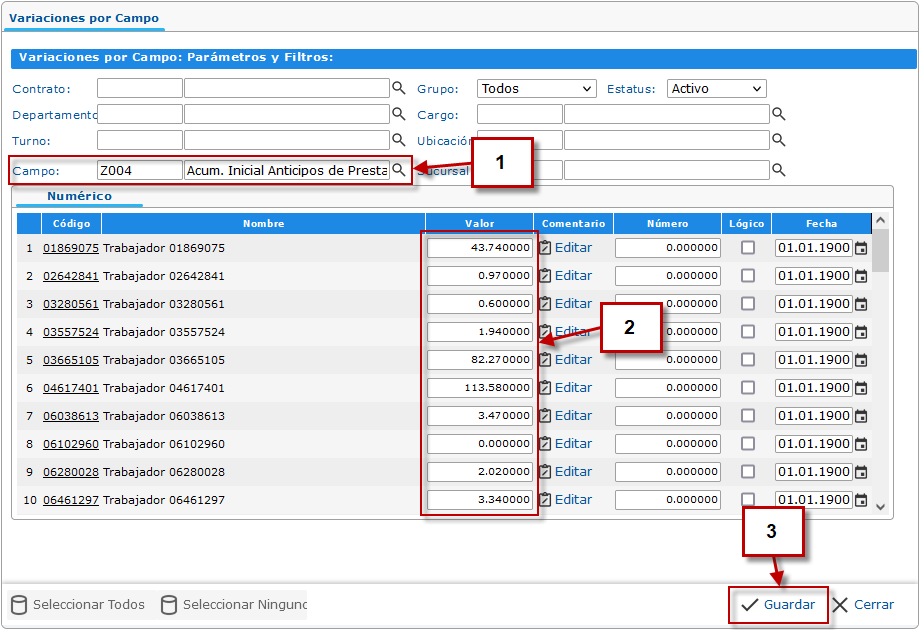The height and width of the screenshot is (630, 920).
Task: Click the Seleccionar Todos database icon
Action: [19, 605]
